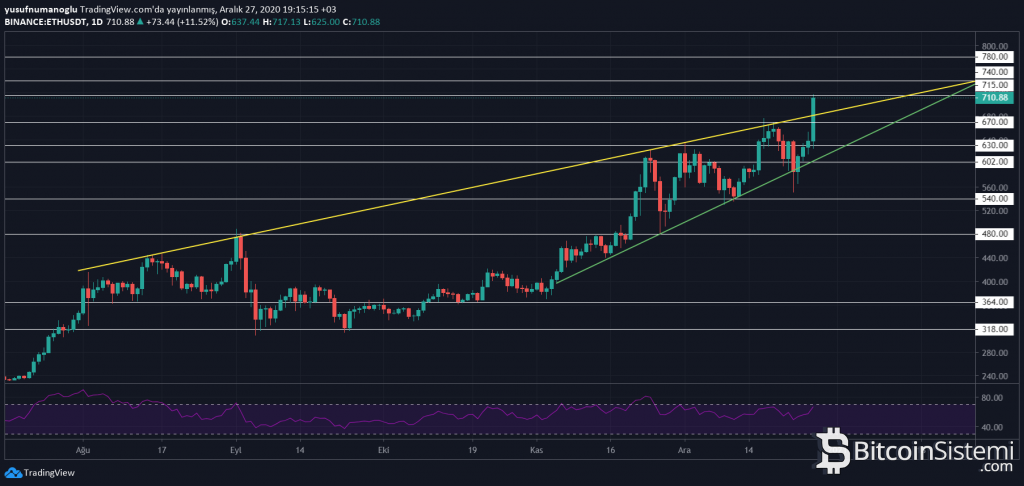
Task: Click the 602.00 horizontal level label
Action: (x=994, y=162)
